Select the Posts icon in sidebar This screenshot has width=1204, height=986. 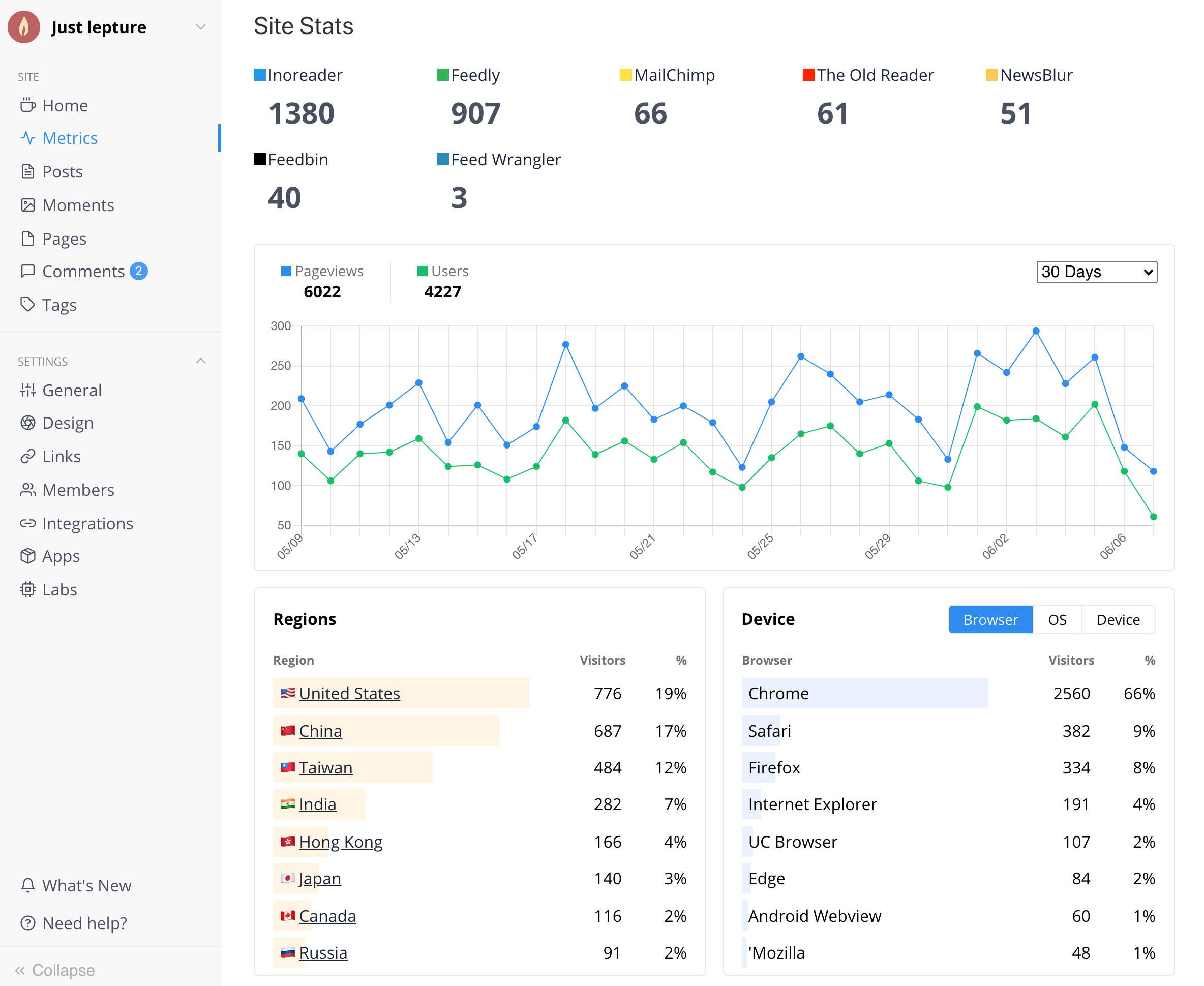[28, 171]
